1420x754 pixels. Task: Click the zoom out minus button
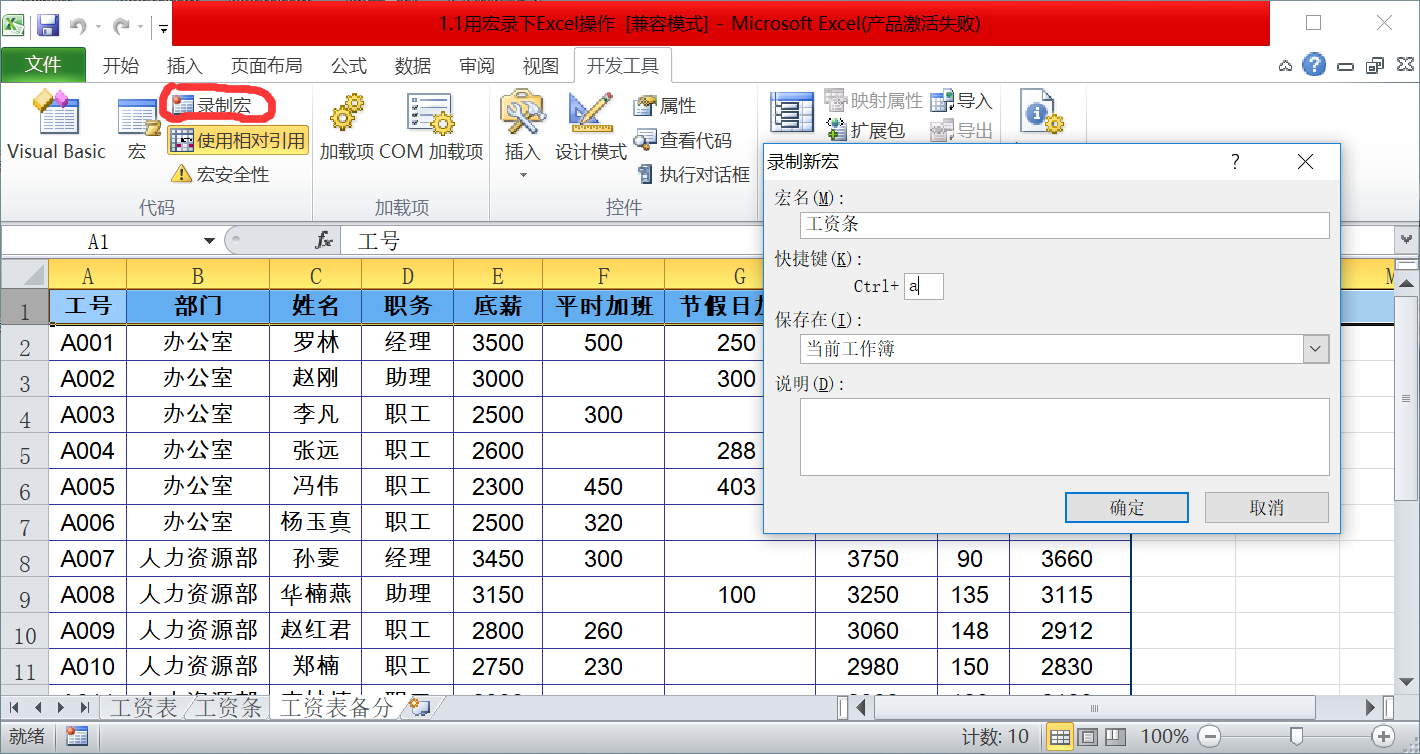coord(1209,737)
